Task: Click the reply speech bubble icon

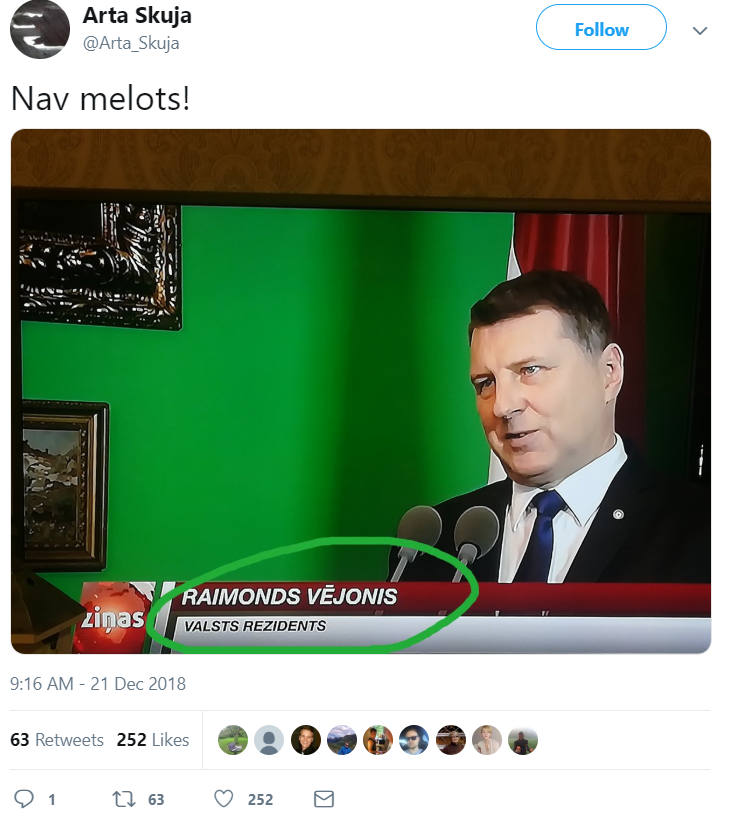Action: click(x=24, y=799)
